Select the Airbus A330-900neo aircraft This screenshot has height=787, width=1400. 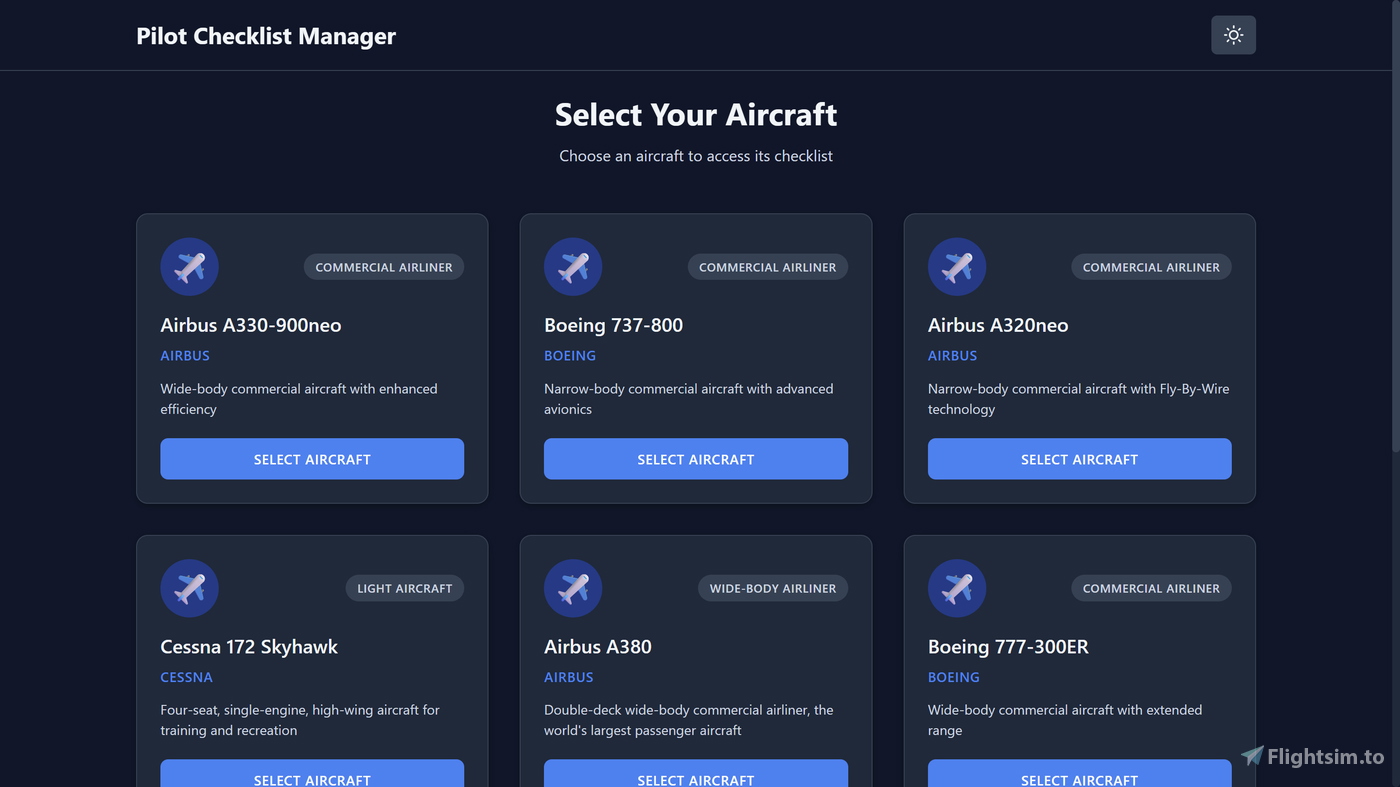[x=312, y=458]
